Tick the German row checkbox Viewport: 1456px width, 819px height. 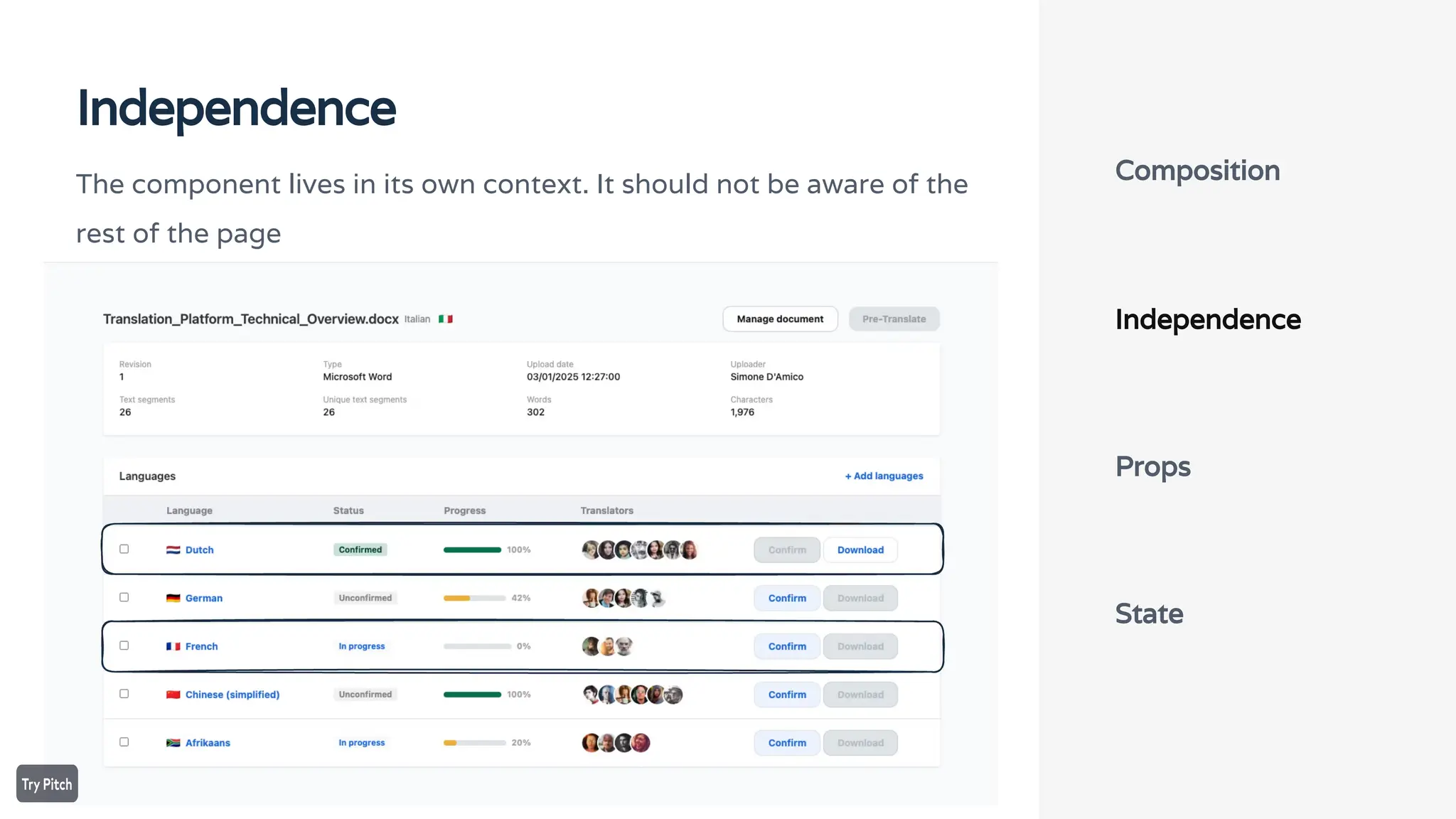coord(124,597)
